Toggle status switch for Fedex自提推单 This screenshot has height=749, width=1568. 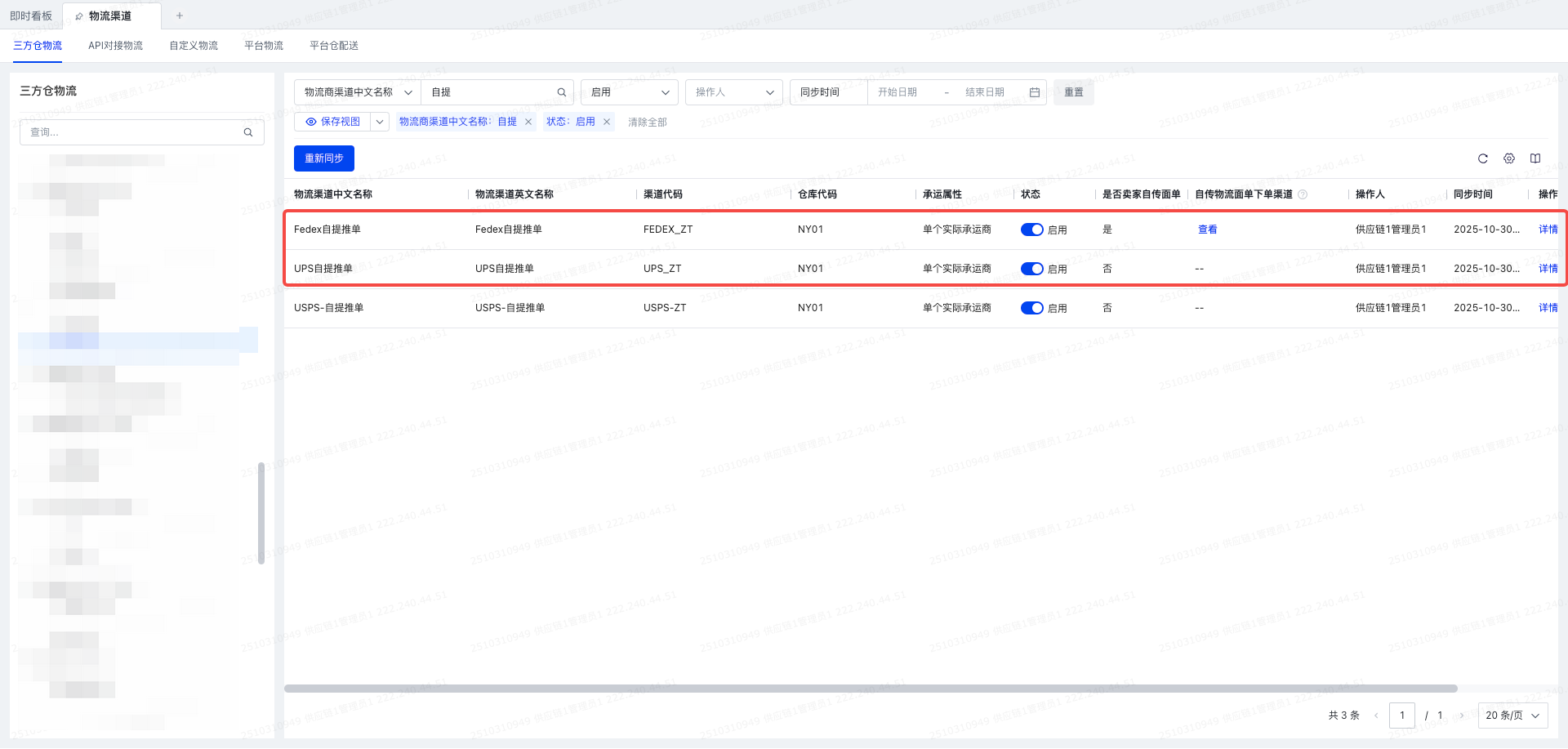pos(1031,230)
